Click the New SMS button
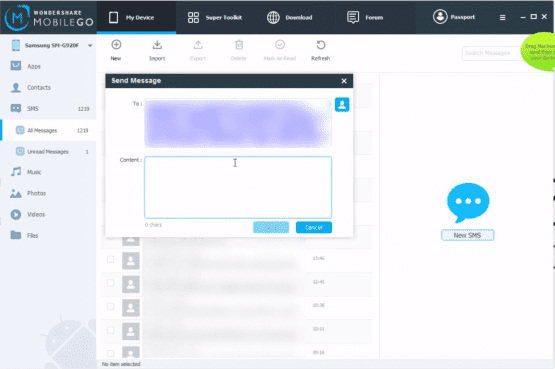Screen dimensions: 555x369 tap(467, 235)
